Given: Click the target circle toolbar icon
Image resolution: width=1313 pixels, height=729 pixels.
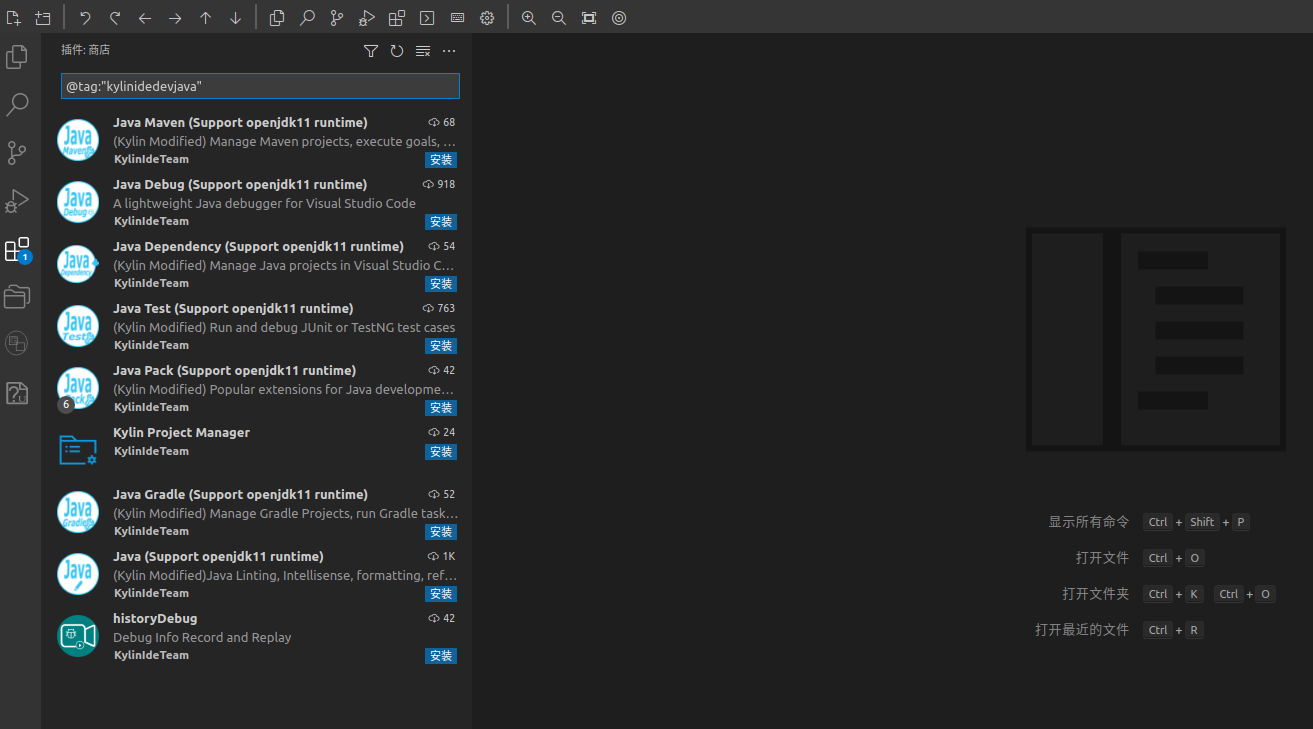Looking at the screenshot, I should (x=619, y=18).
